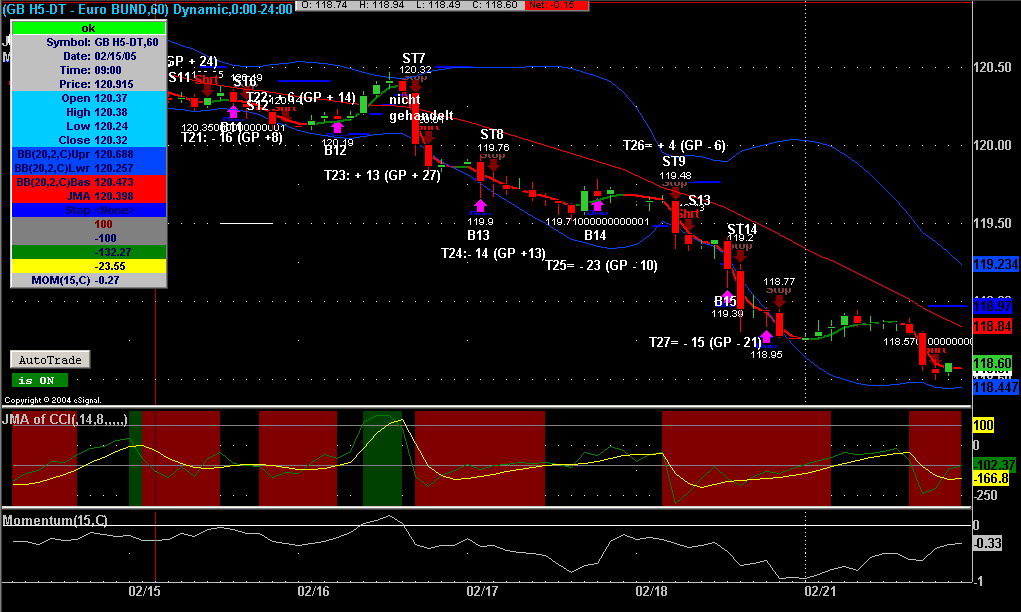Viewport: 1021px width, 612px height.
Task: Click the green '-132.27' value row
Action: [x=89, y=252]
